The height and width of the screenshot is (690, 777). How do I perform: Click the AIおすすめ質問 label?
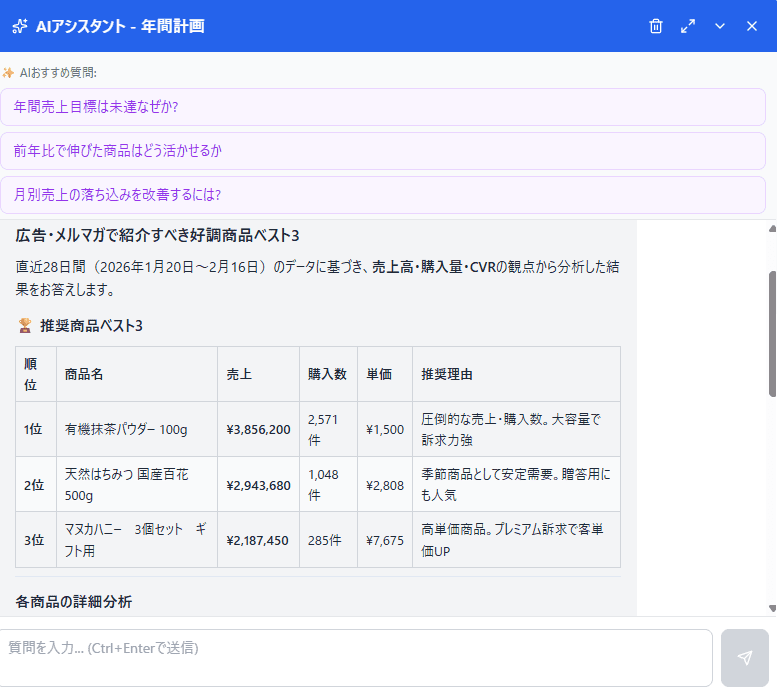click(x=58, y=73)
